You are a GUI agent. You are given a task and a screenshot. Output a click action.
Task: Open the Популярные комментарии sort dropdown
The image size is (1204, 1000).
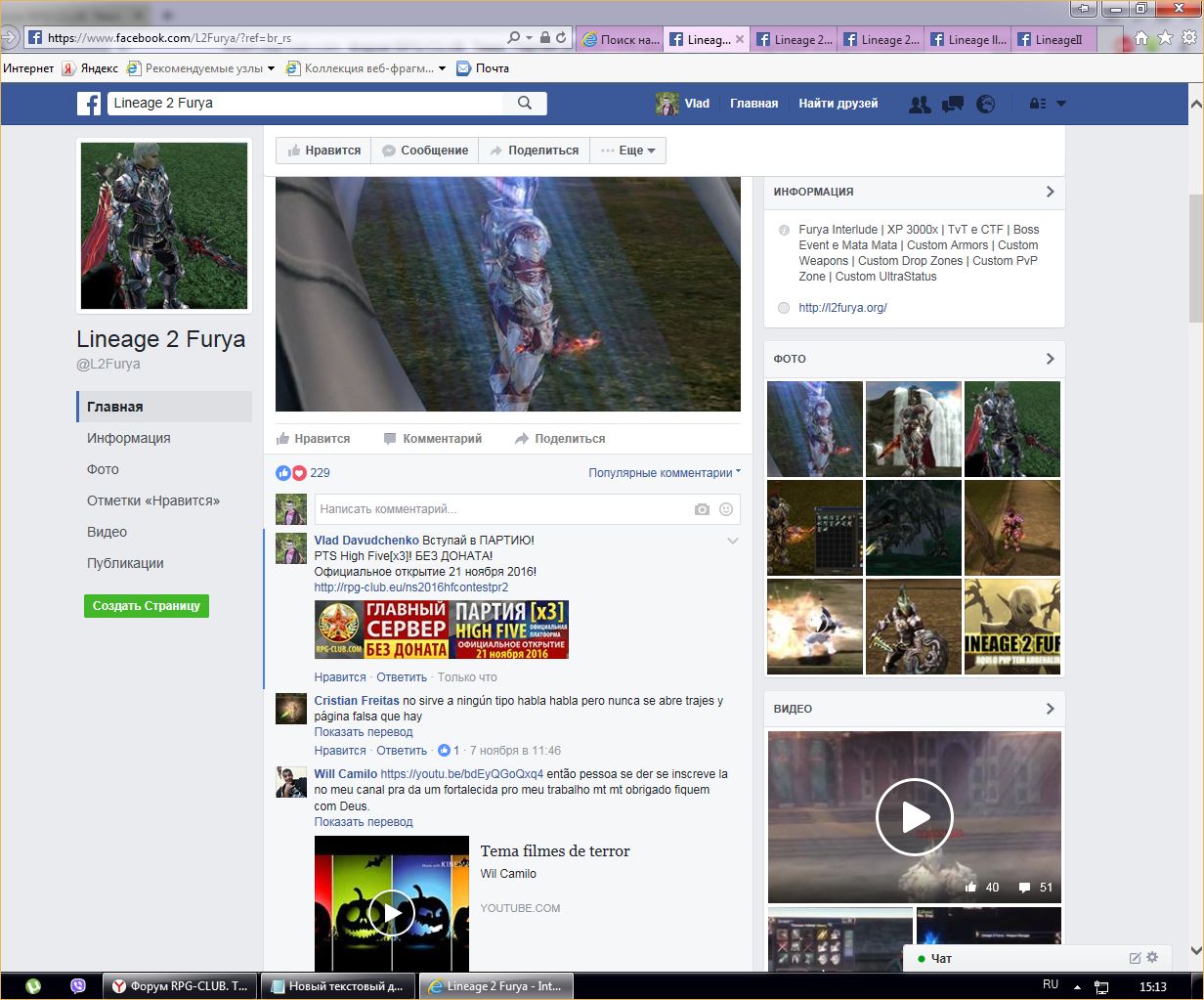click(665, 473)
